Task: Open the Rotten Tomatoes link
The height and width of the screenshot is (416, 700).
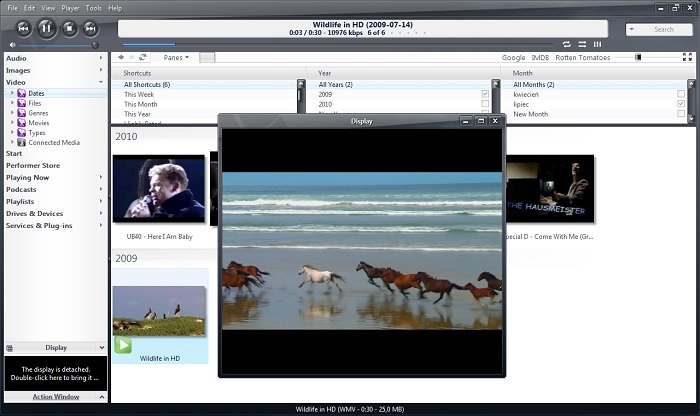Action: (x=581, y=58)
